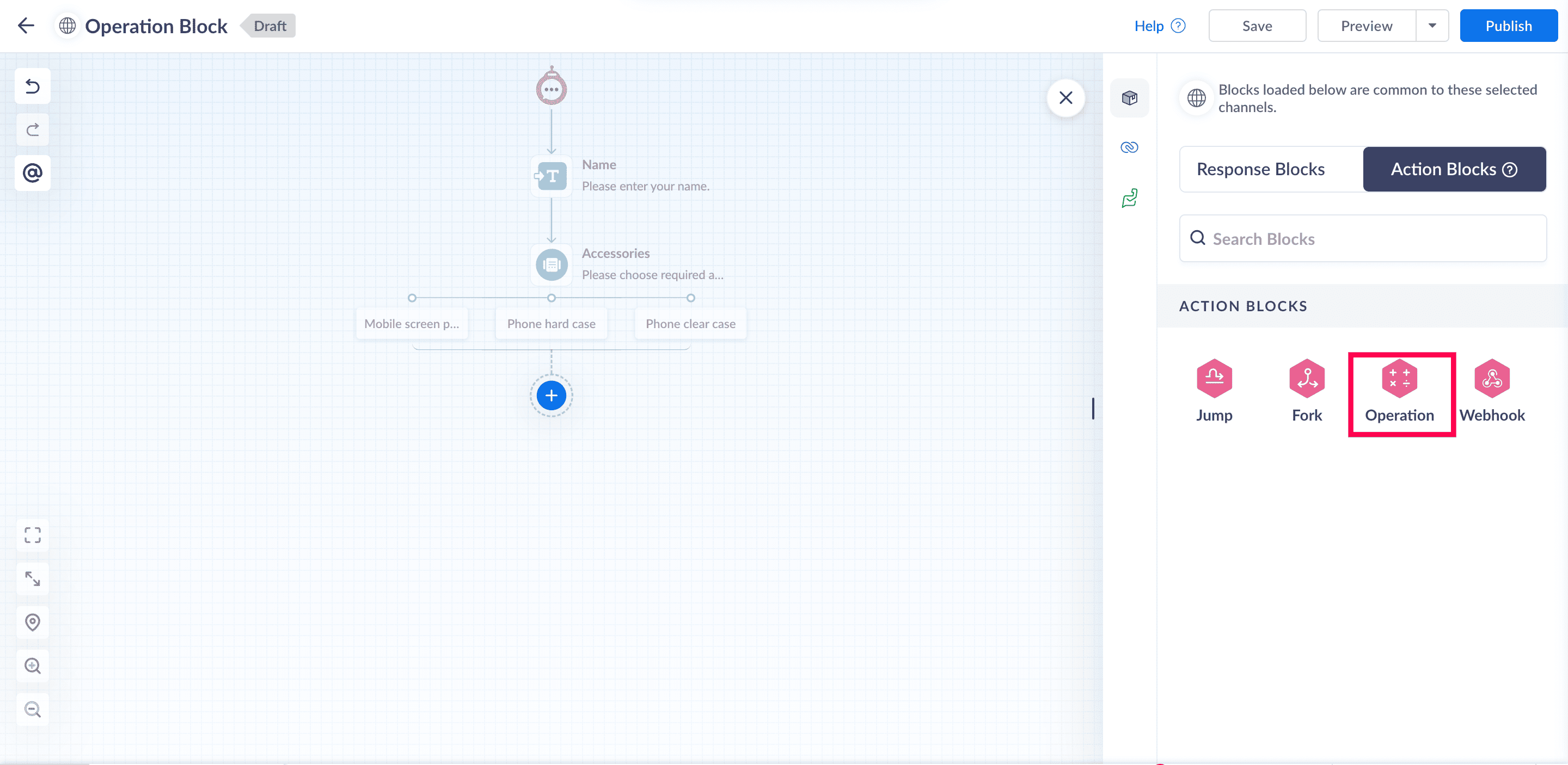This screenshot has width=1568, height=765.
Task: Open the Preview dropdown arrow
Action: 1432,26
